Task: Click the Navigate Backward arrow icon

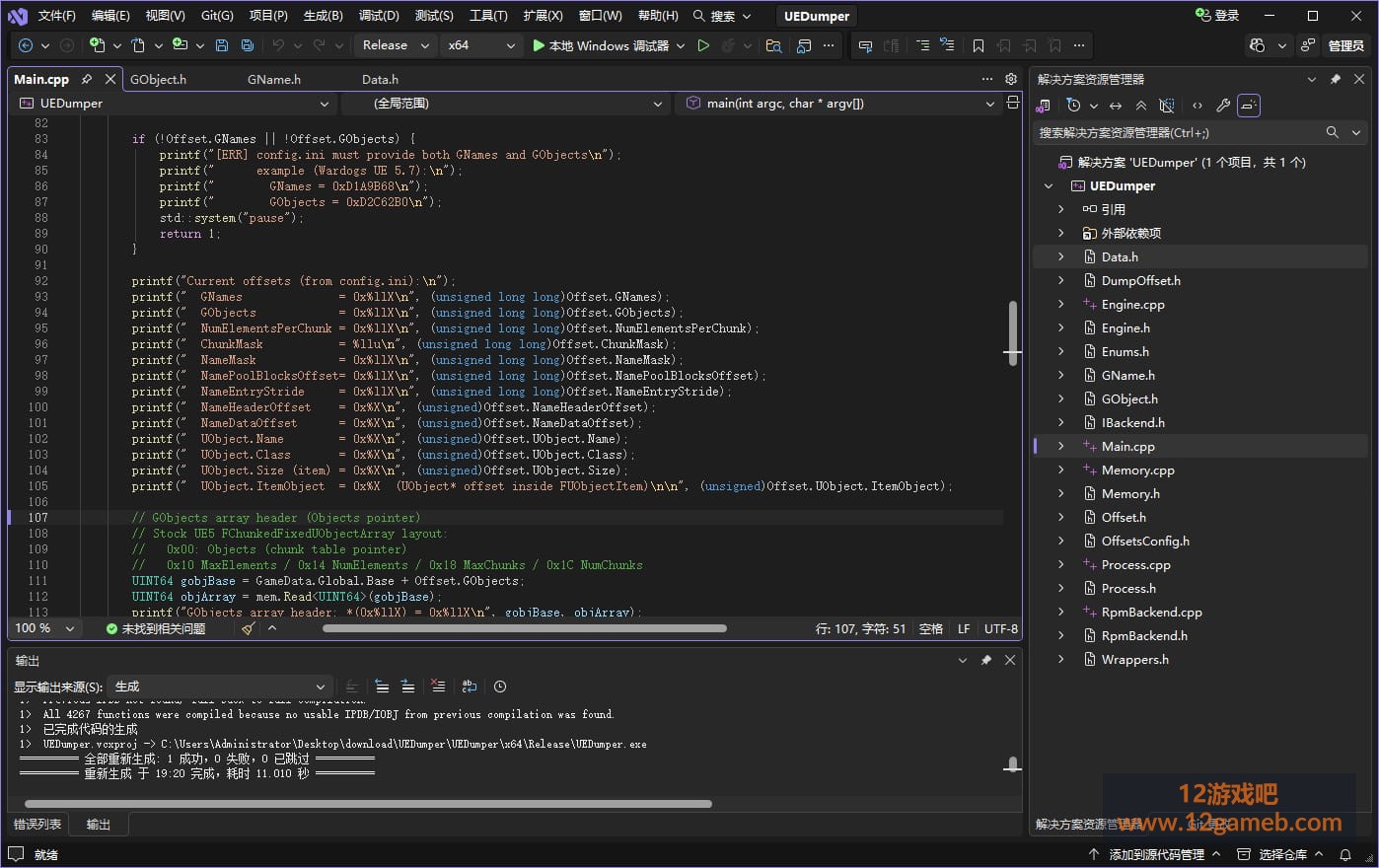Action: pos(26,45)
